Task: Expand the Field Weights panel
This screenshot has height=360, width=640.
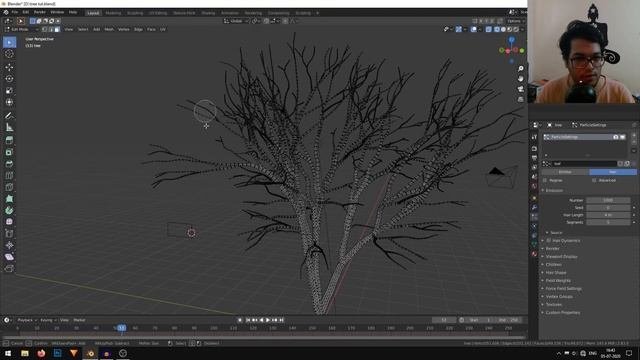Action: (558, 280)
